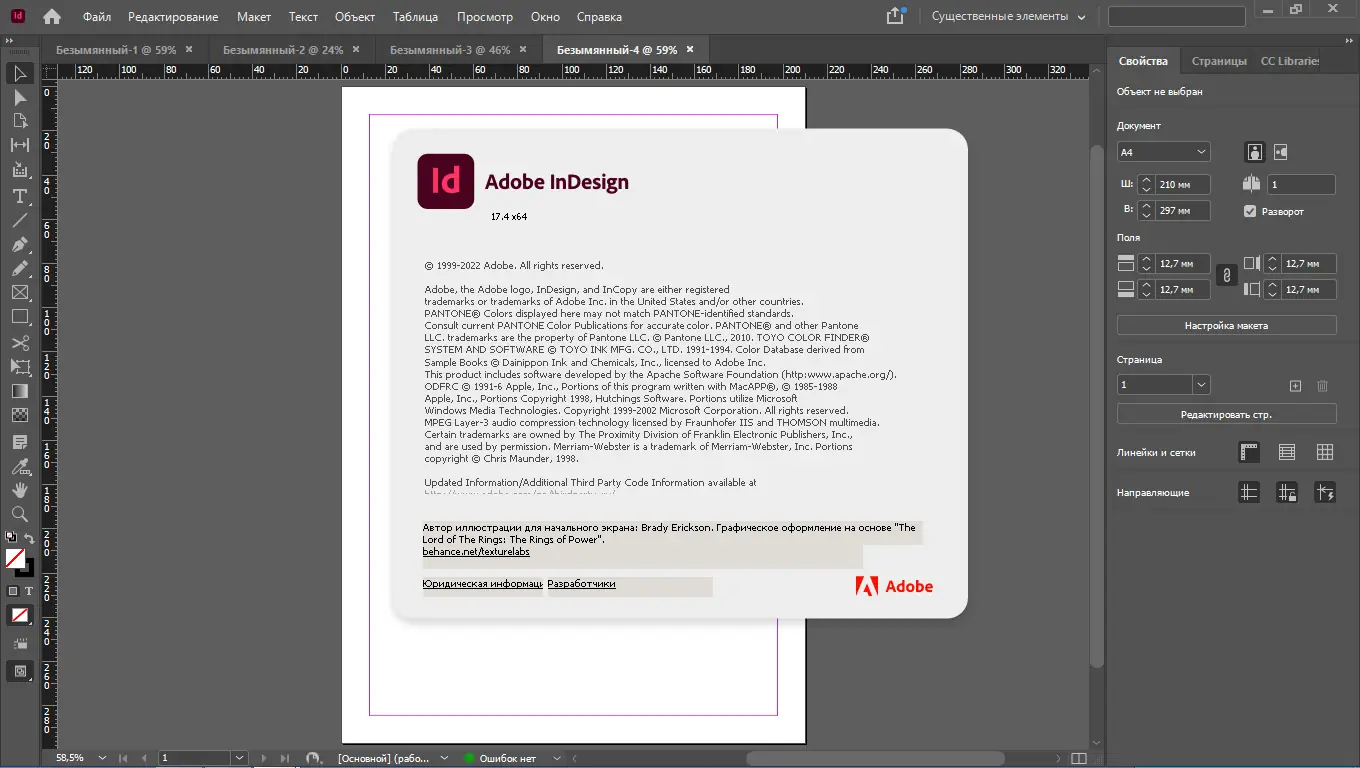This screenshot has width=1360, height=768.
Task: Select the Pen tool
Action: point(19,244)
